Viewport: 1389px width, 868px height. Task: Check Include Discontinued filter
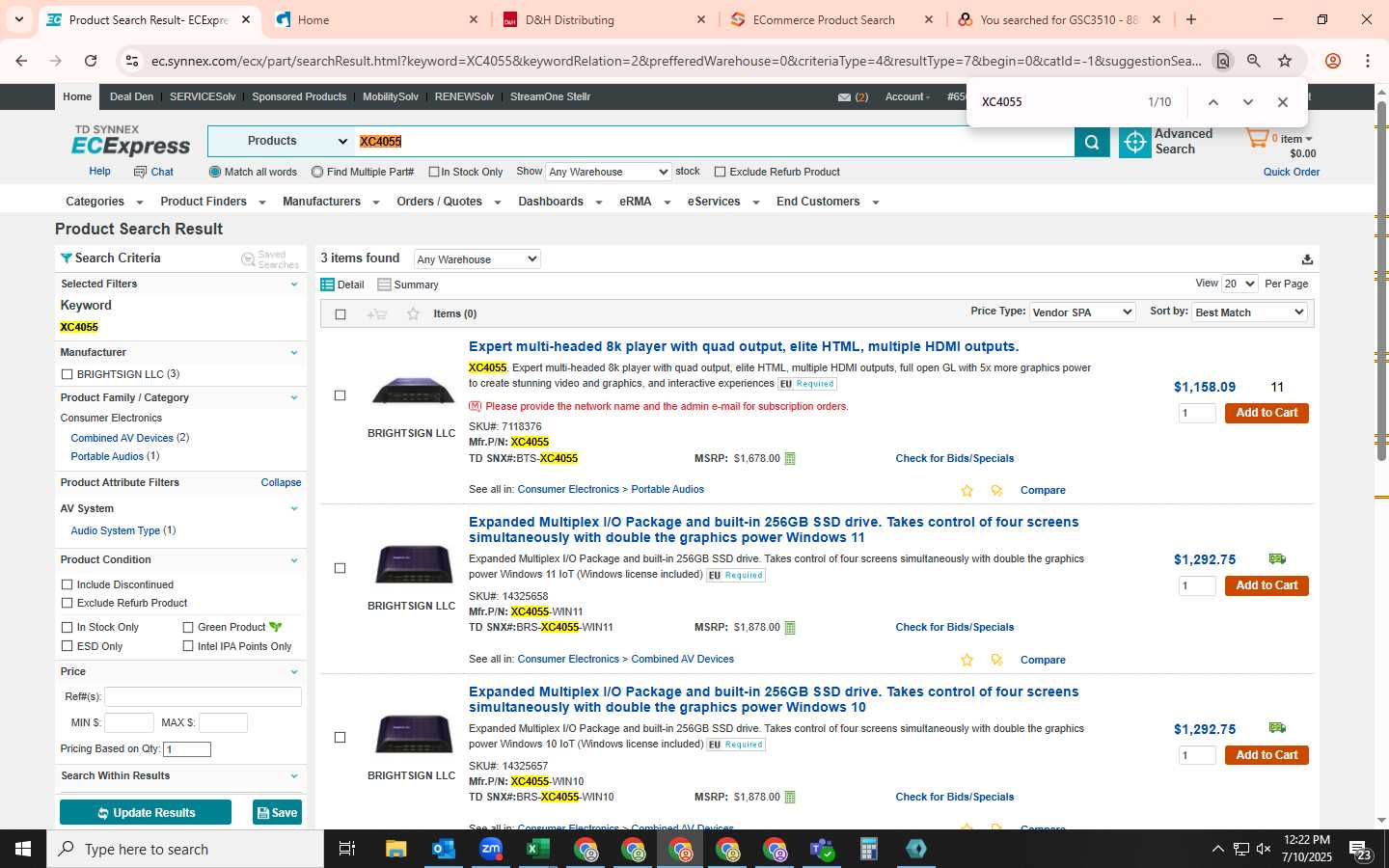pos(67,584)
